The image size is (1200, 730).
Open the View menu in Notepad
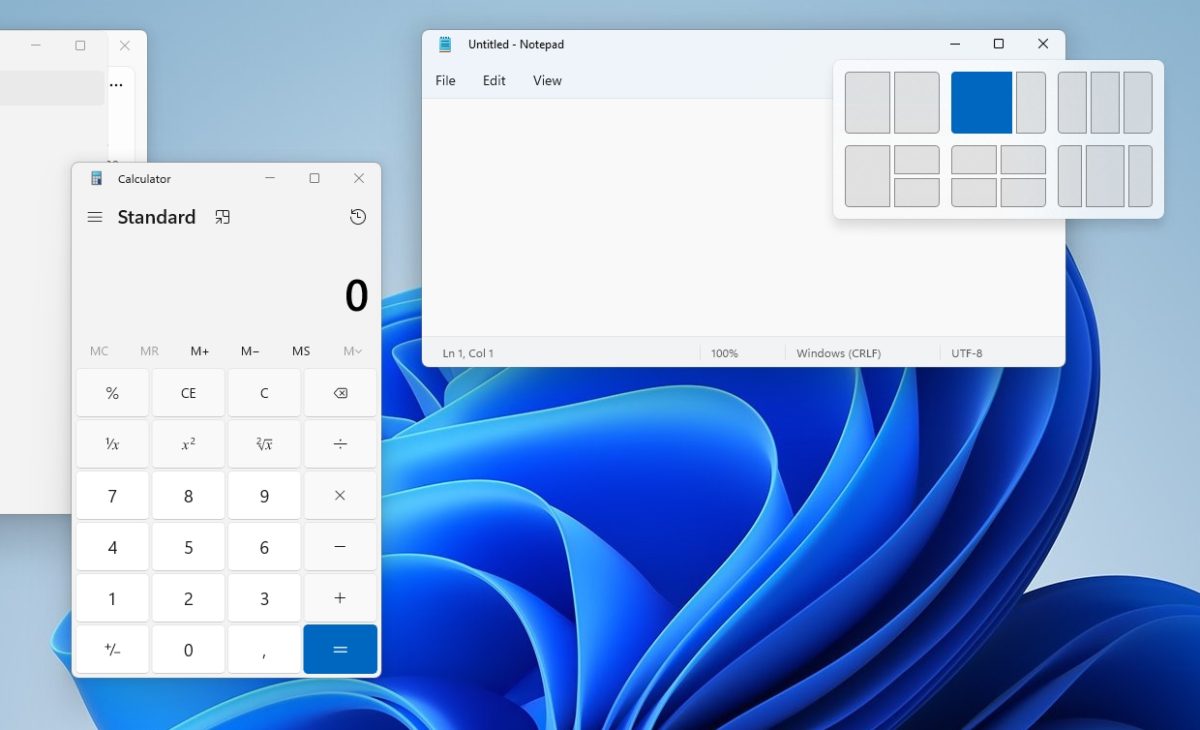pos(546,80)
